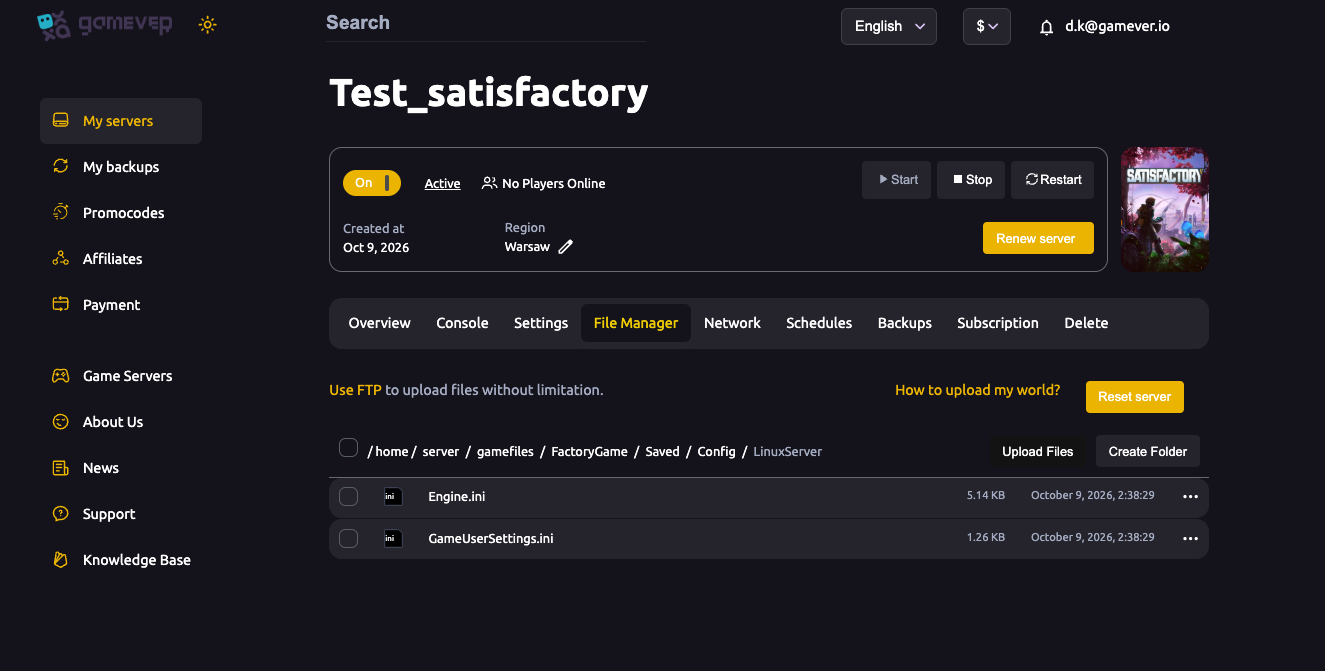1325x671 pixels.
Task: Switch to the Network tab
Action: pyautogui.click(x=732, y=323)
